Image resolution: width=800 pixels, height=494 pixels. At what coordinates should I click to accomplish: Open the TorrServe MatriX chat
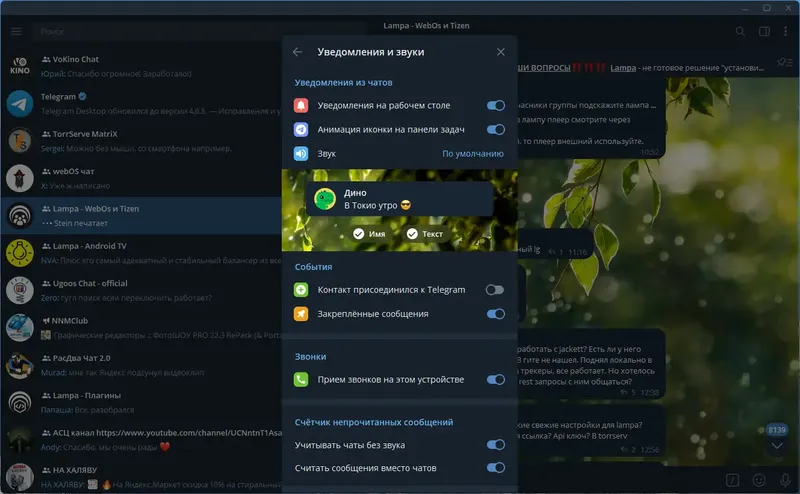141,141
